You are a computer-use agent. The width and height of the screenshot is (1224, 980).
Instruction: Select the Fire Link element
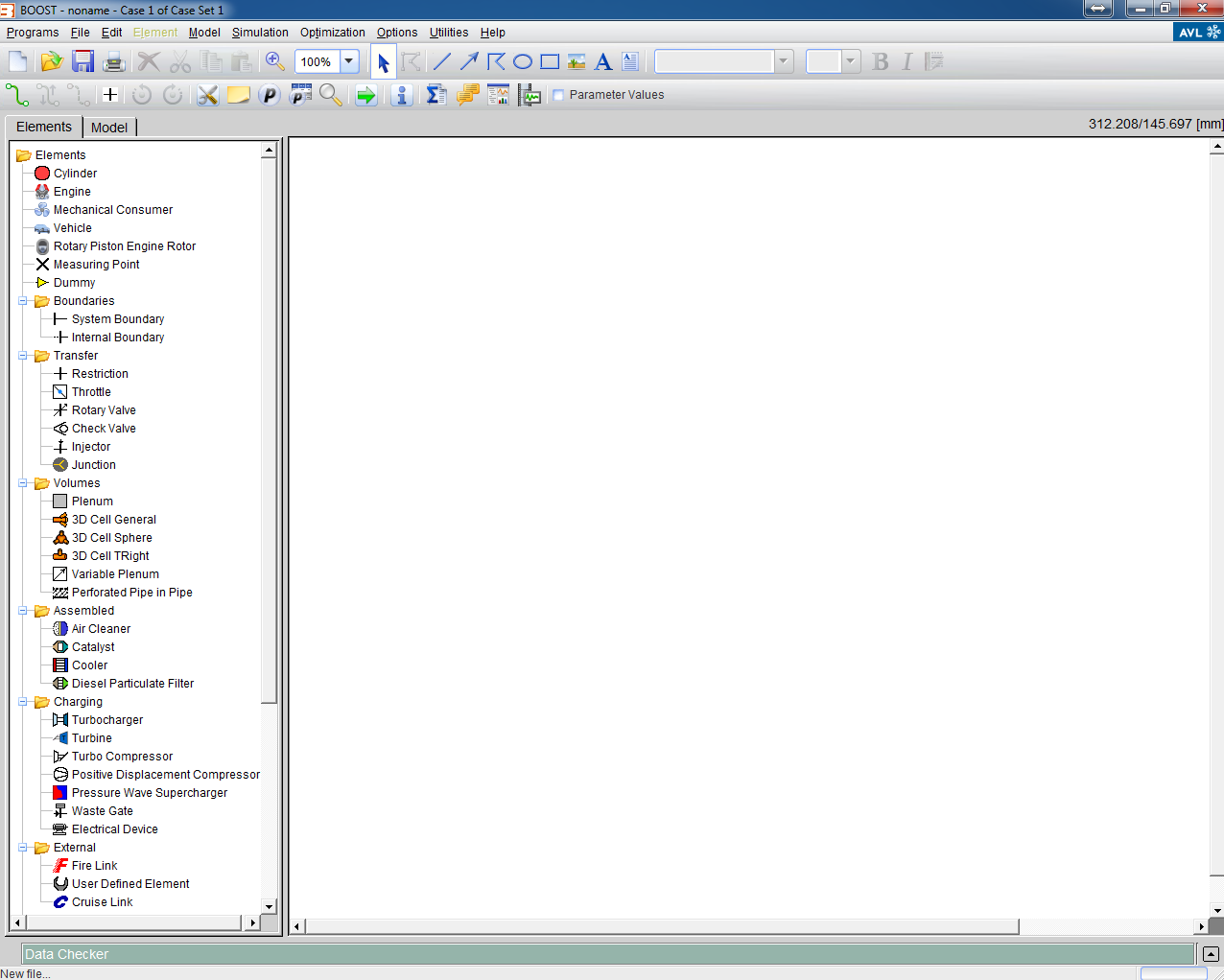pyautogui.click(x=94, y=866)
